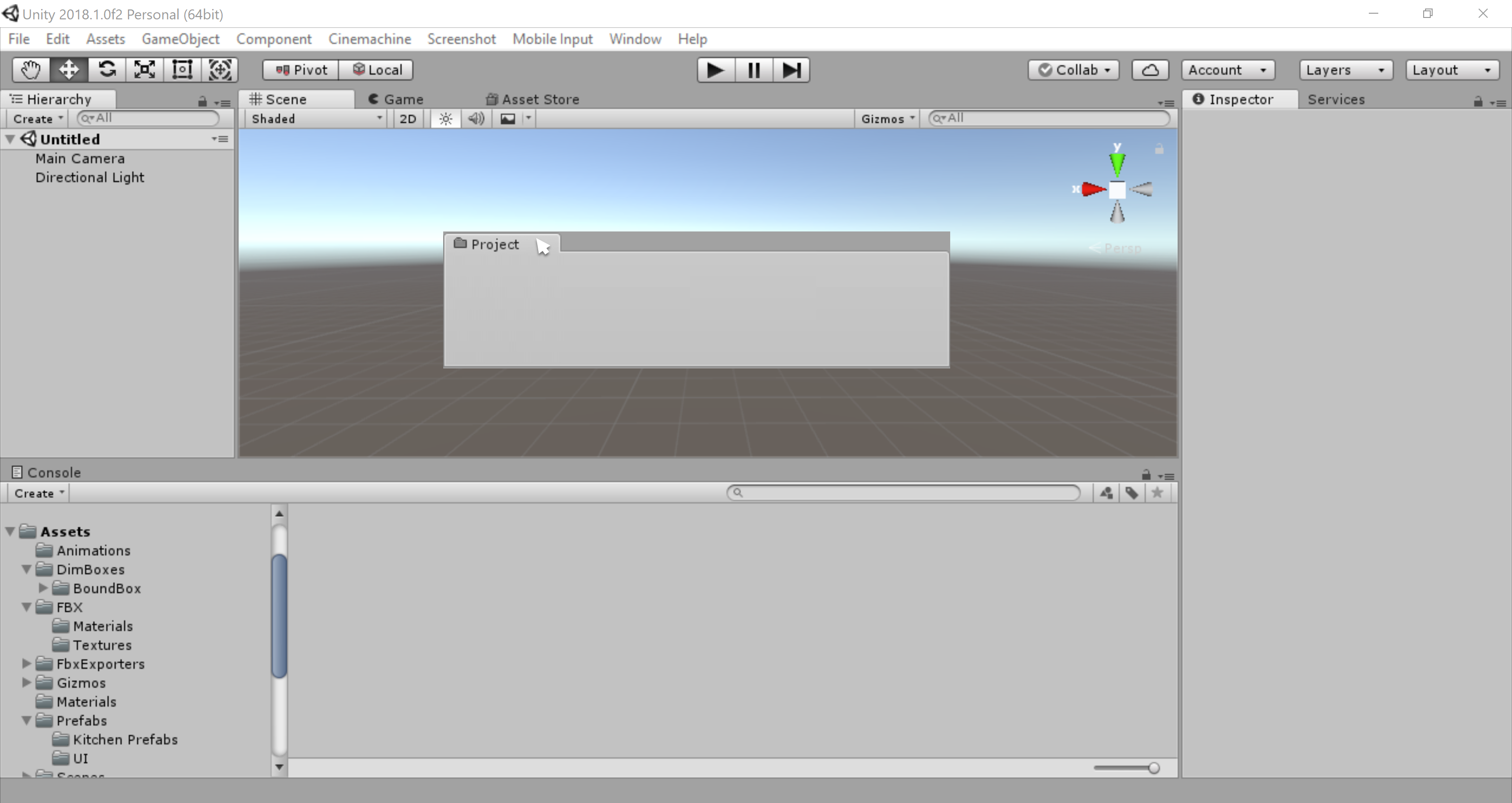Select the Rotate tool
This screenshot has height=803, width=1512.
(107, 70)
